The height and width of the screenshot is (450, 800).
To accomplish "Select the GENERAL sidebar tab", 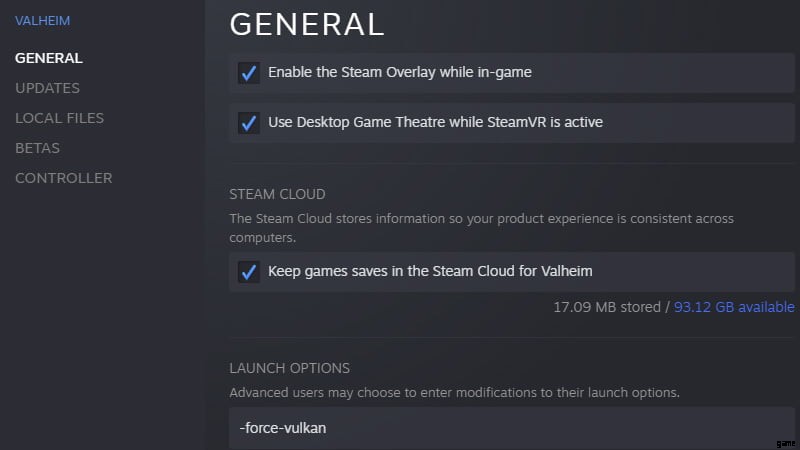I will (x=49, y=58).
